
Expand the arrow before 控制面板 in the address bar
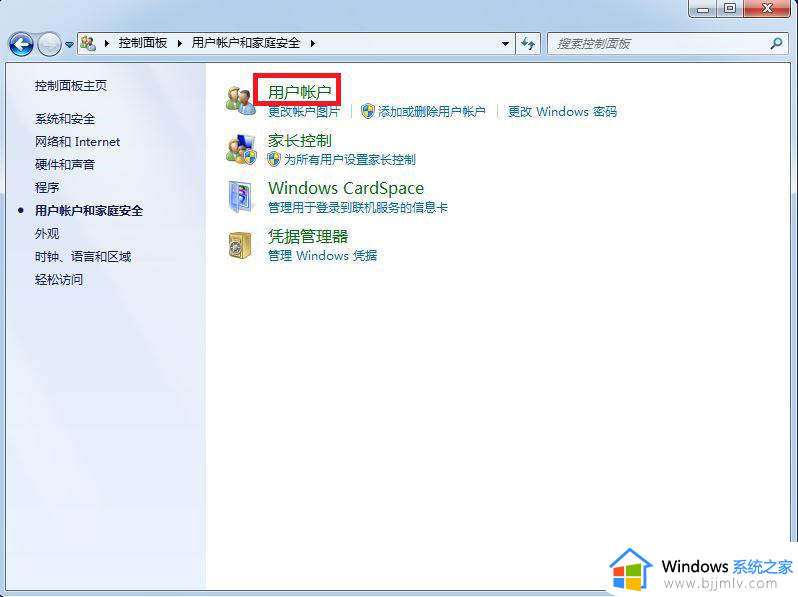tap(106, 44)
